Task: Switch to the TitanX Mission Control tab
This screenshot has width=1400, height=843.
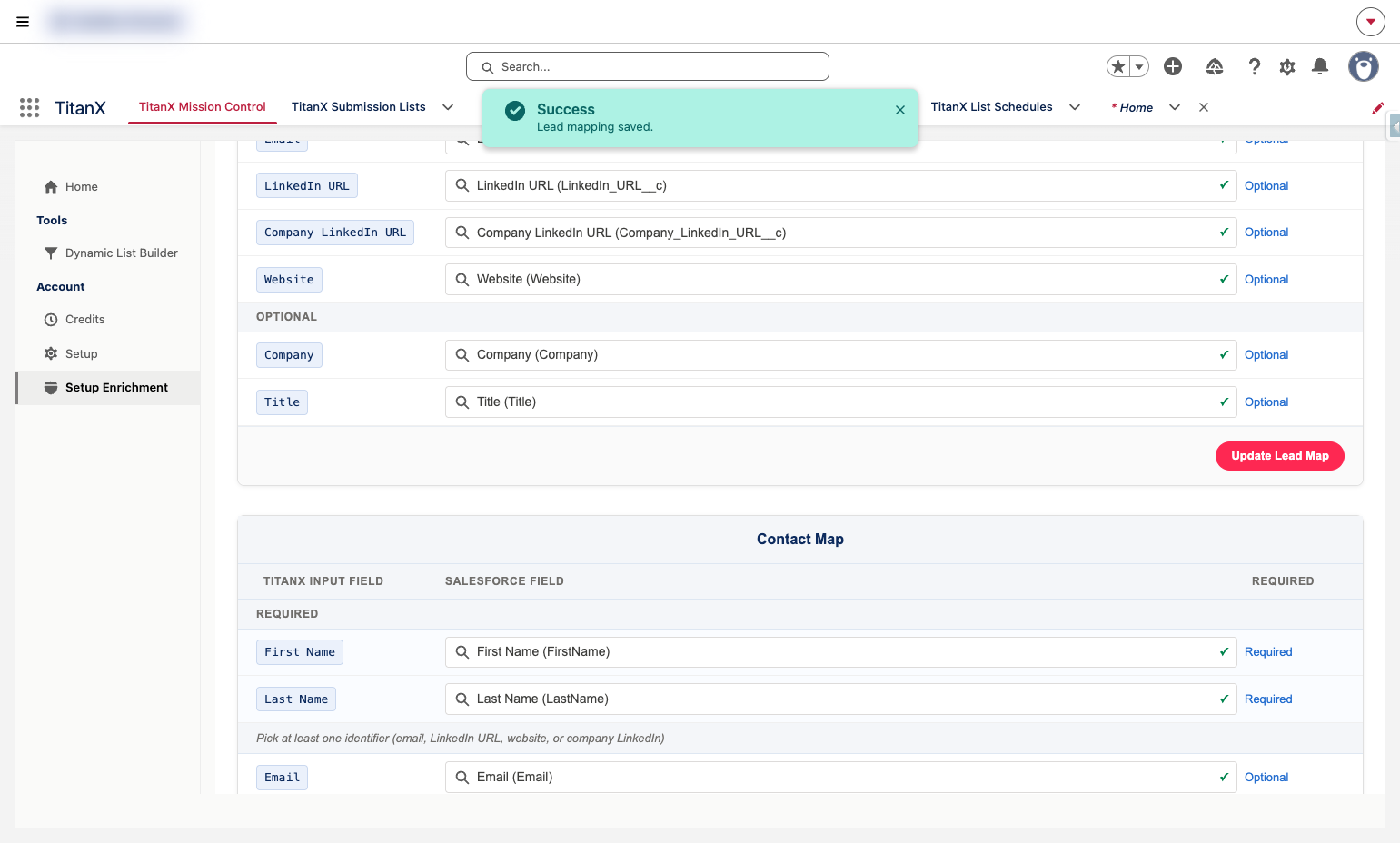Action: (x=203, y=107)
